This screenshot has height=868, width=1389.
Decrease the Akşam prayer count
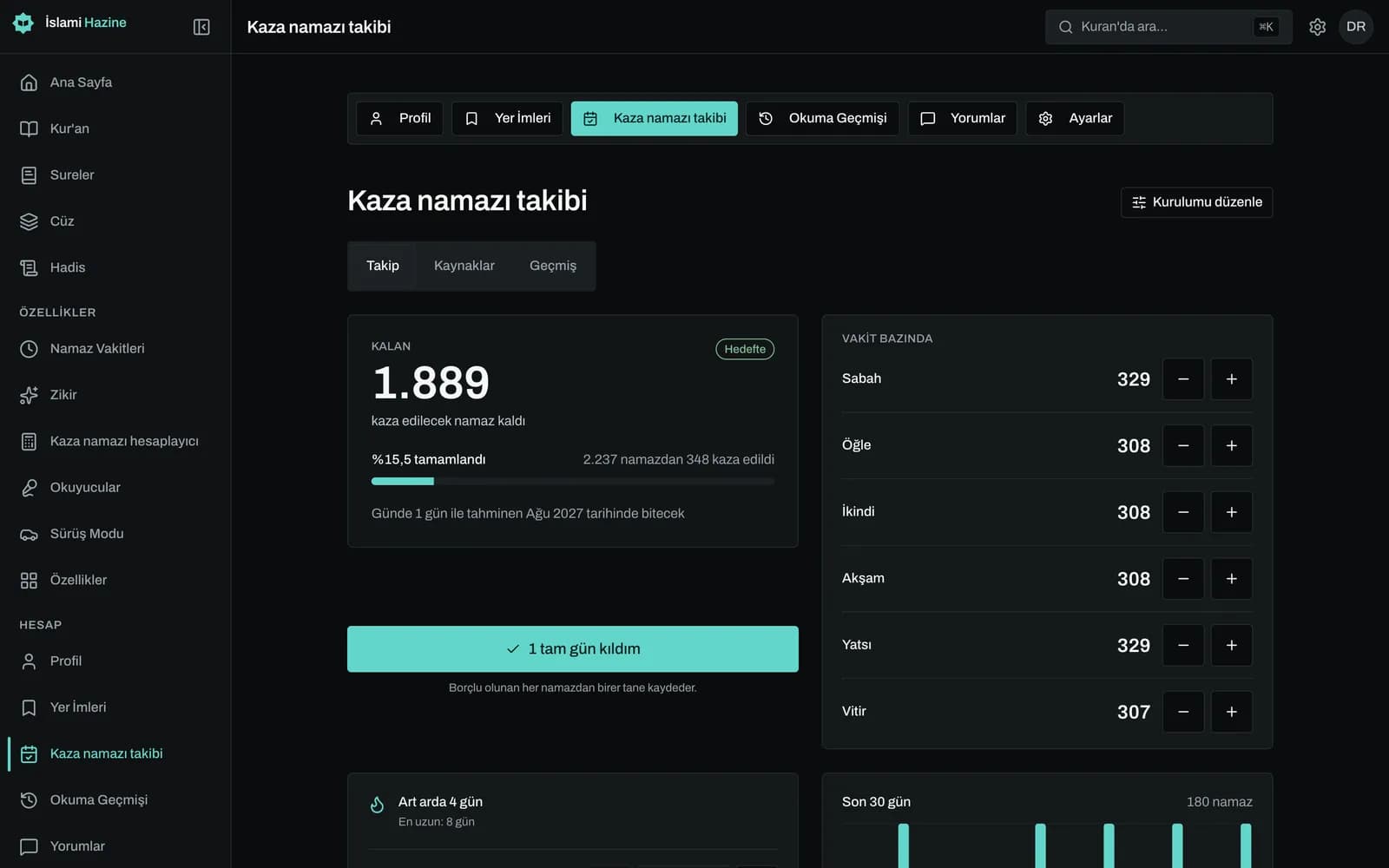tap(1182, 579)
